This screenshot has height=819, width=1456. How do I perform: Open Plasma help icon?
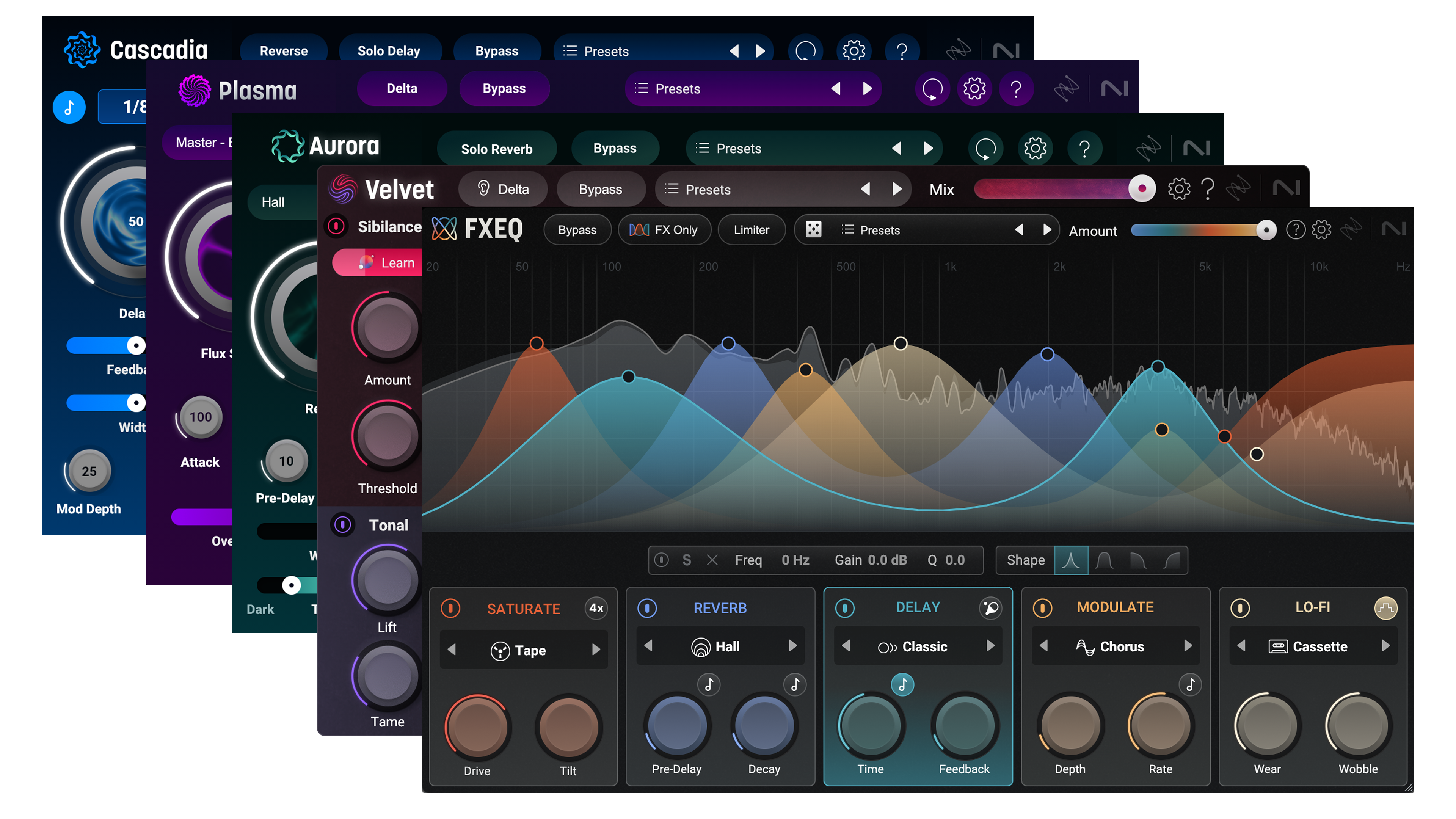(x=1016, y=89)
